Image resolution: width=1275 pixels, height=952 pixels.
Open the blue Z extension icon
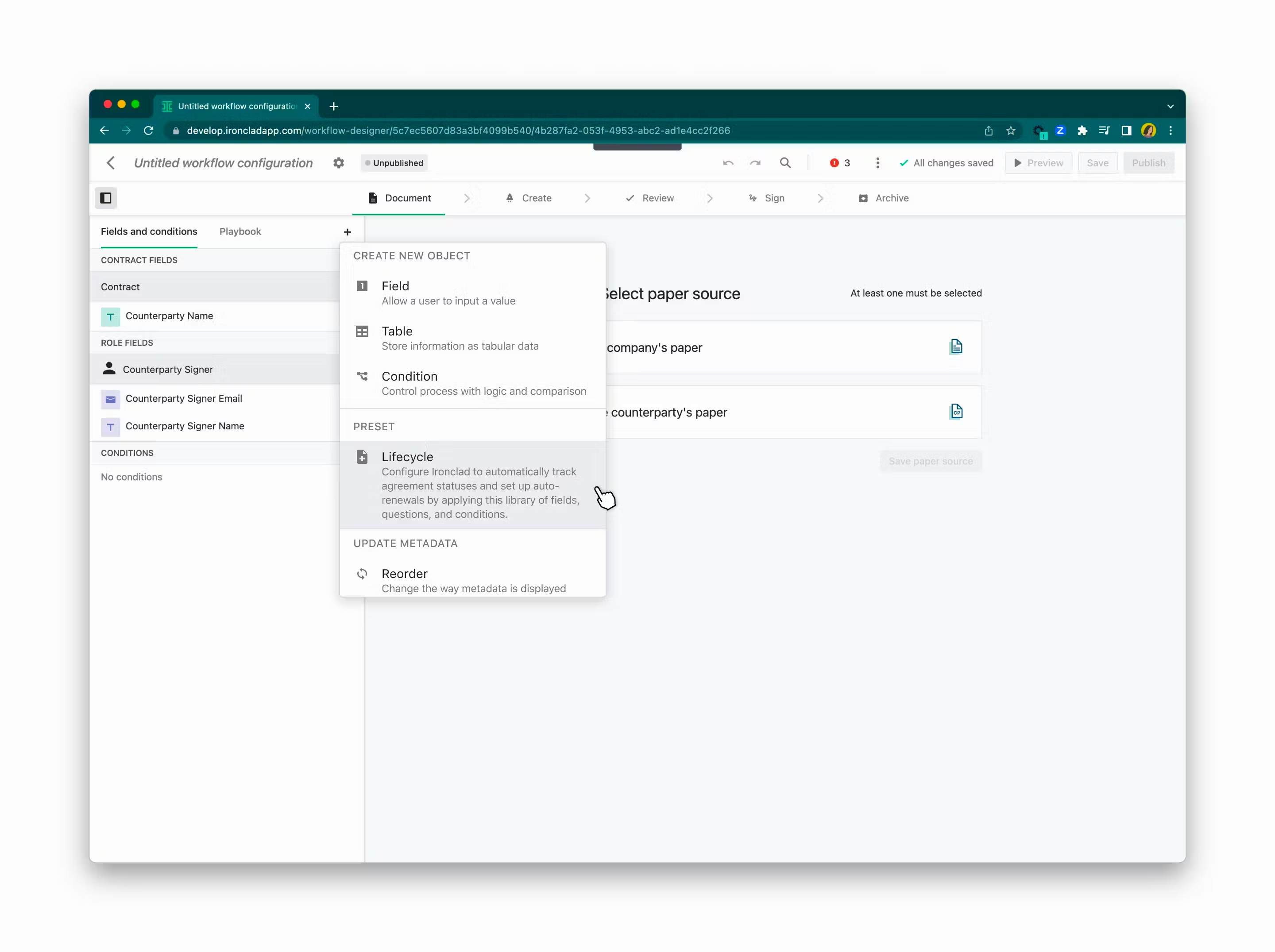click(x=1060, y=131)
